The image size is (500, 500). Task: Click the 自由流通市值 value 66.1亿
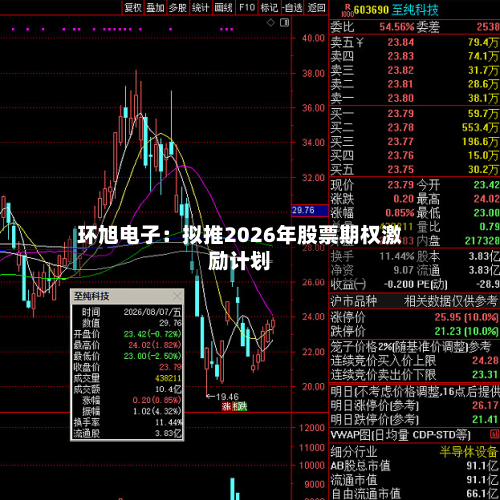(482, 494)
